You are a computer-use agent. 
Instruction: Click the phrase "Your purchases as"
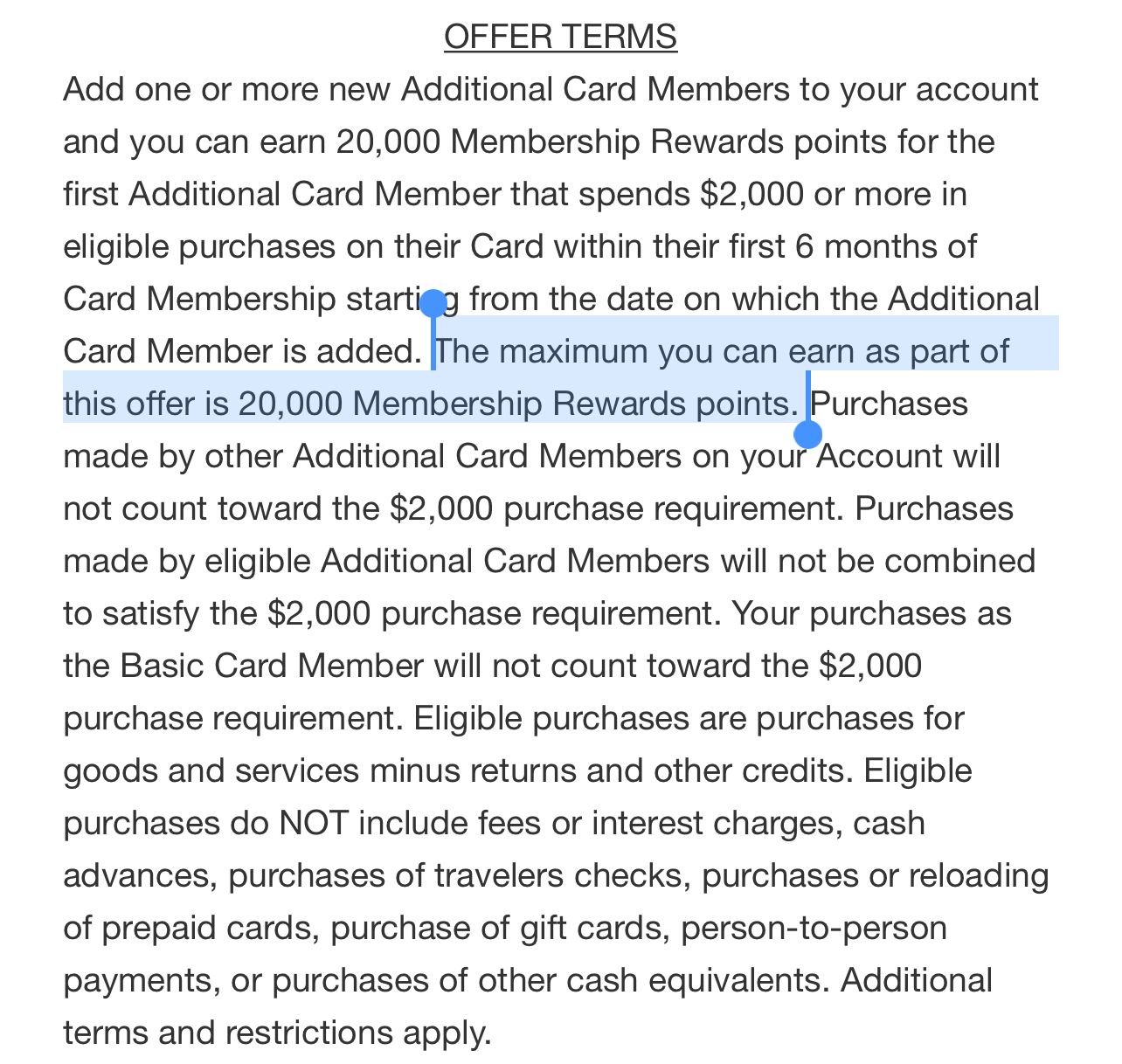point(871,613)
